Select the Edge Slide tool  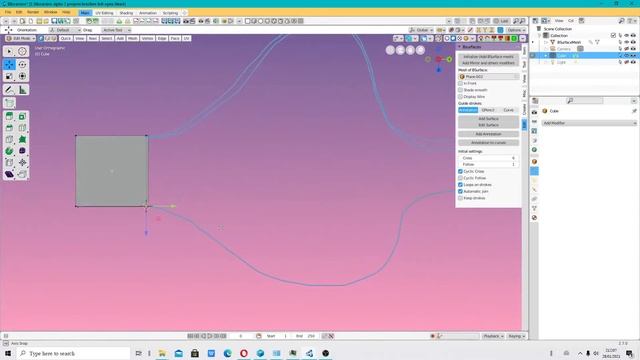pos(9,162)
